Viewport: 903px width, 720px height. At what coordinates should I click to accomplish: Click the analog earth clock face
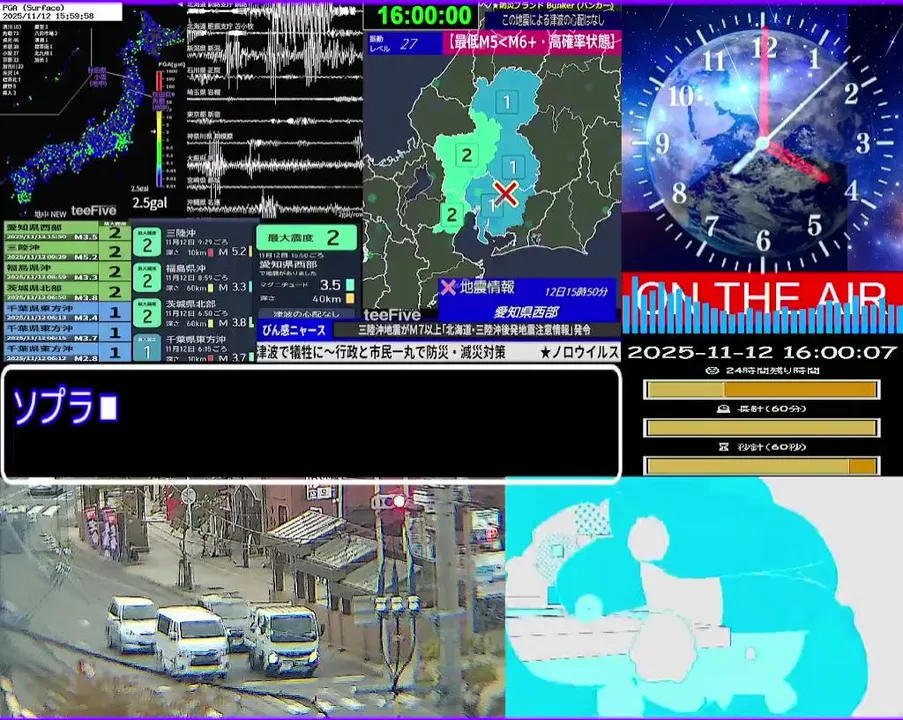[762, 144]
